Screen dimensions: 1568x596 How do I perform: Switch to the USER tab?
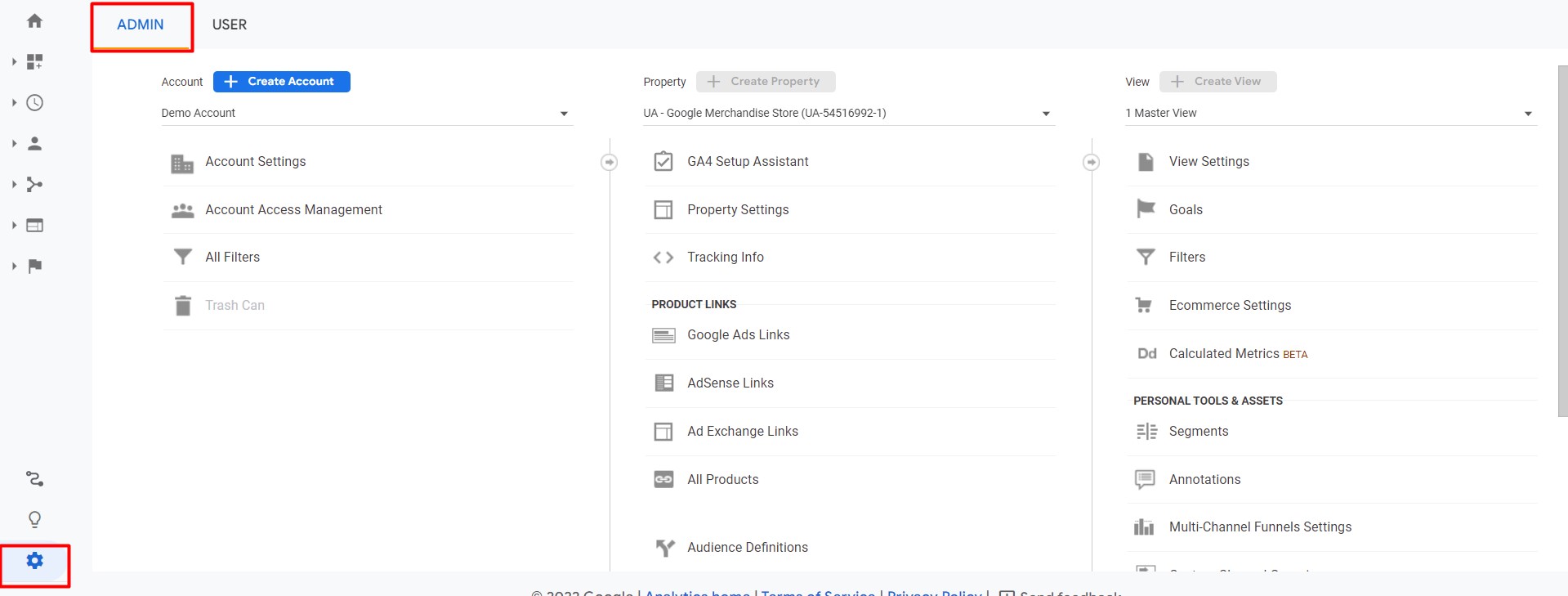point(230,25)
